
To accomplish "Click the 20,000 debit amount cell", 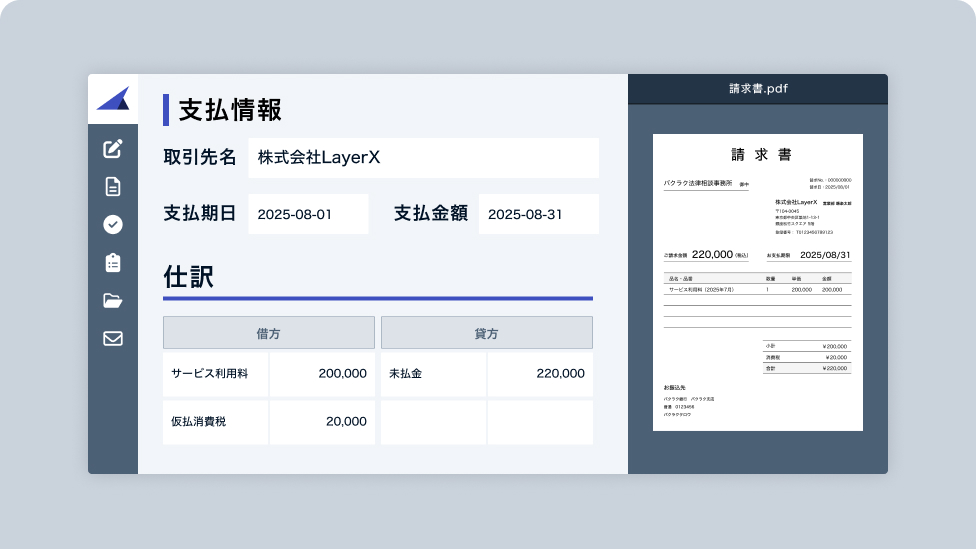I will click(322, 422).
